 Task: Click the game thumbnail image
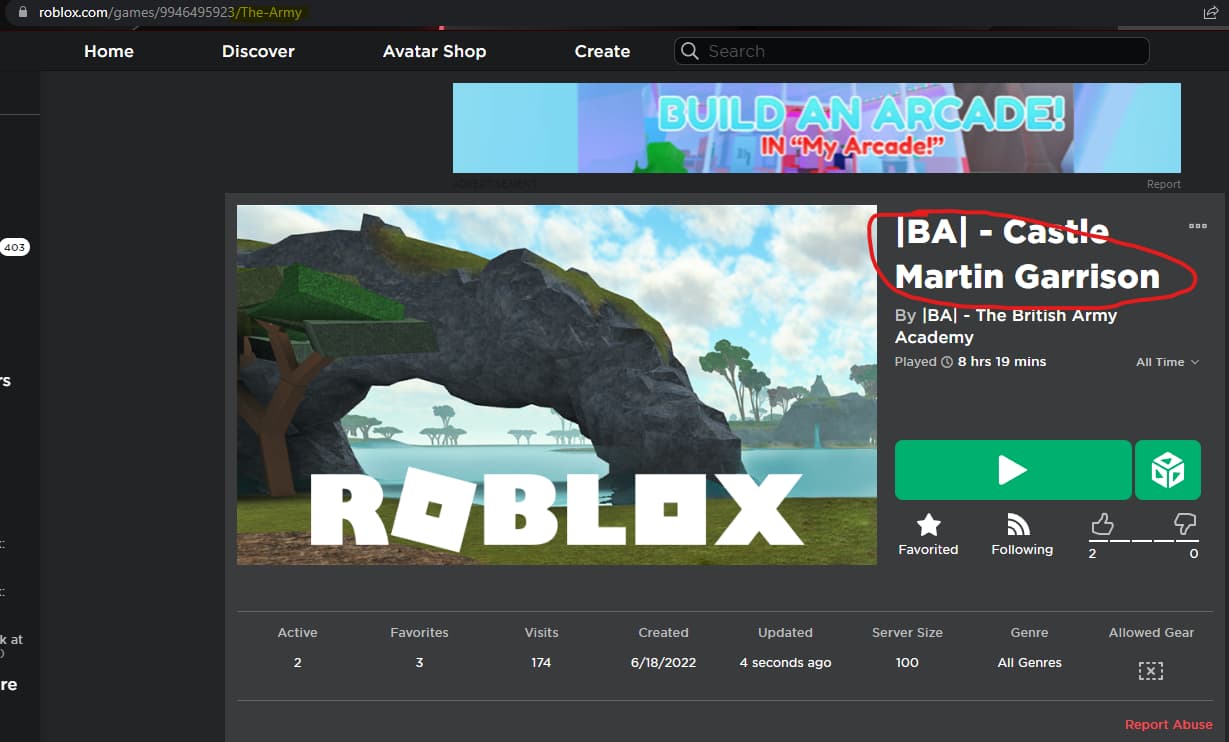click(x=557, y=385)
